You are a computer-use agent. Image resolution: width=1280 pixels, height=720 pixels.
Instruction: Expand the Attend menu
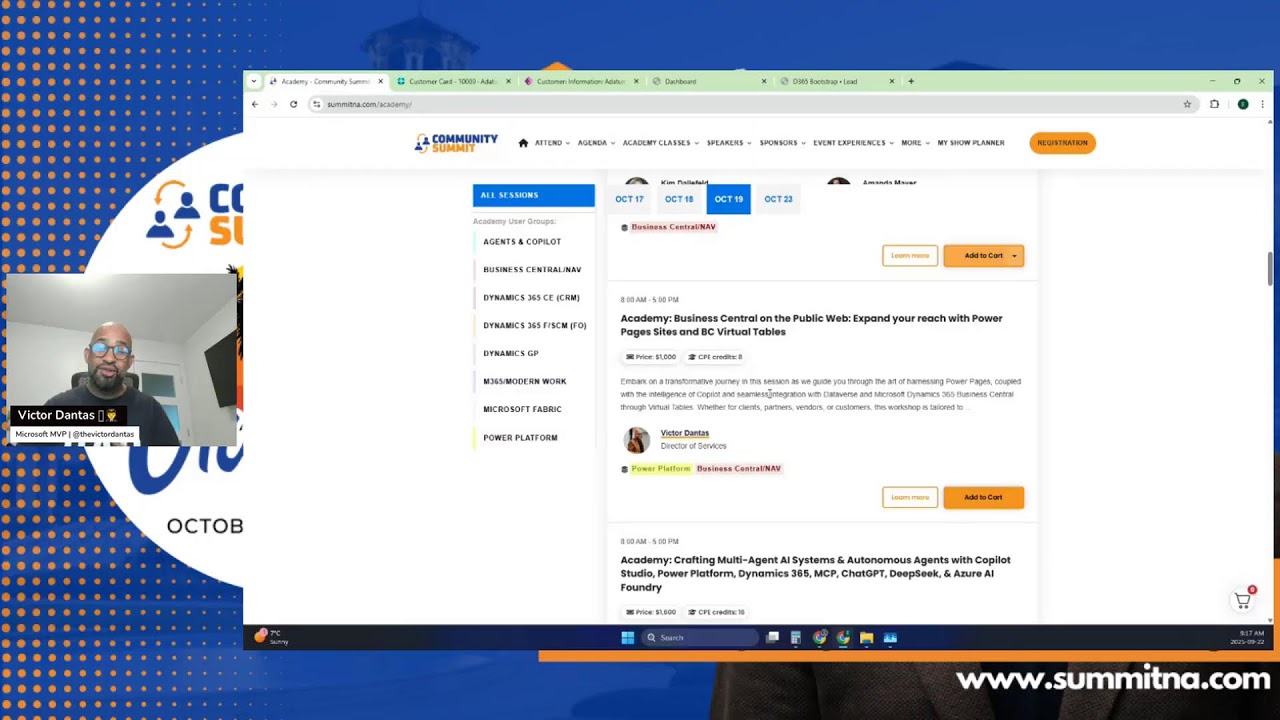552,143
